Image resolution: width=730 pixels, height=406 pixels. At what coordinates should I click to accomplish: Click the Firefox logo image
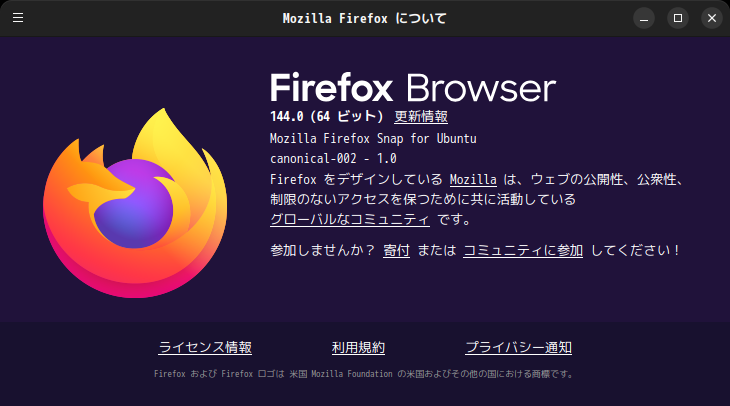(x=135, y=203)
